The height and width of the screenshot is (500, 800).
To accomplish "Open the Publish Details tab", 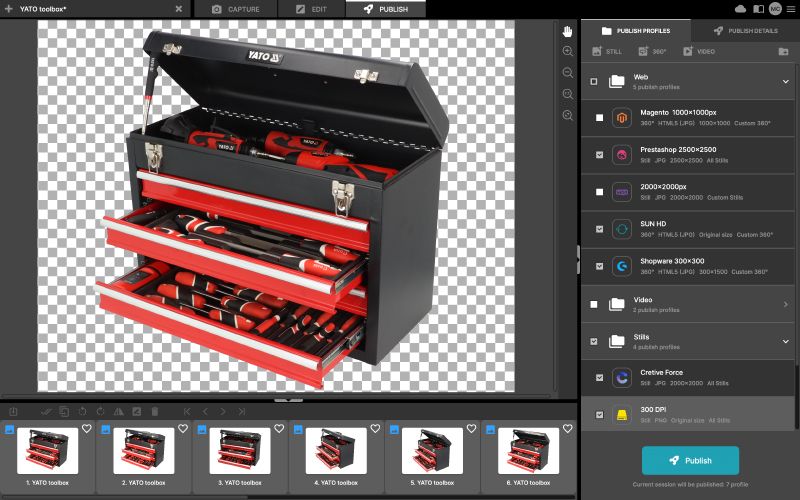I will coord(745,31).
